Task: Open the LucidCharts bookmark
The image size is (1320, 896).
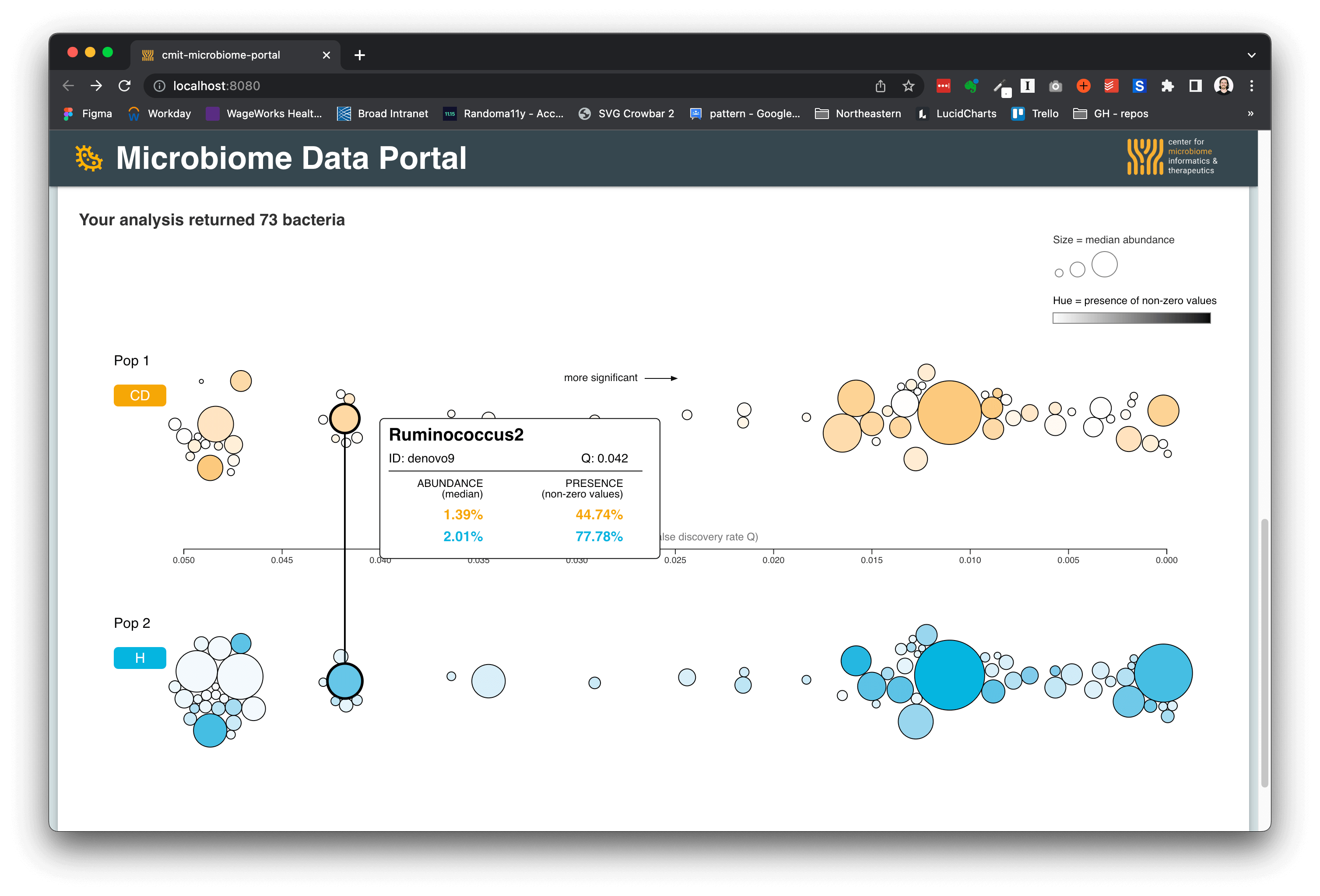Action: point(956,114)
